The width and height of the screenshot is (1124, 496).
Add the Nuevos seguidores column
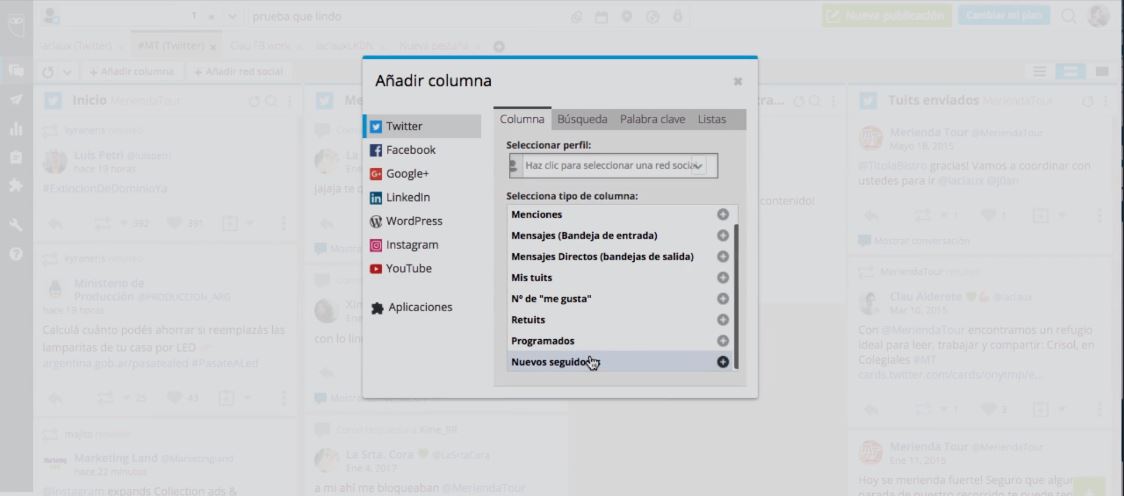tap(723, 362)
